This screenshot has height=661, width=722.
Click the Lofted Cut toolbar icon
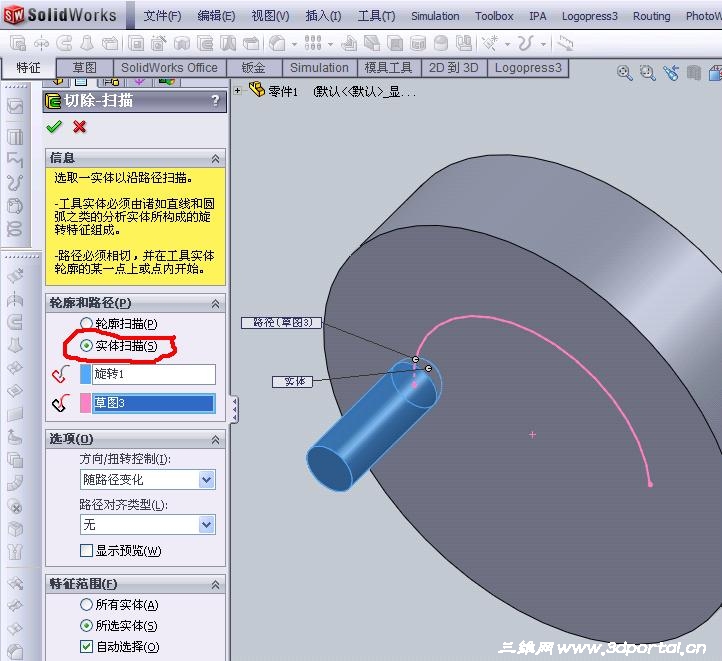[228, 43]
